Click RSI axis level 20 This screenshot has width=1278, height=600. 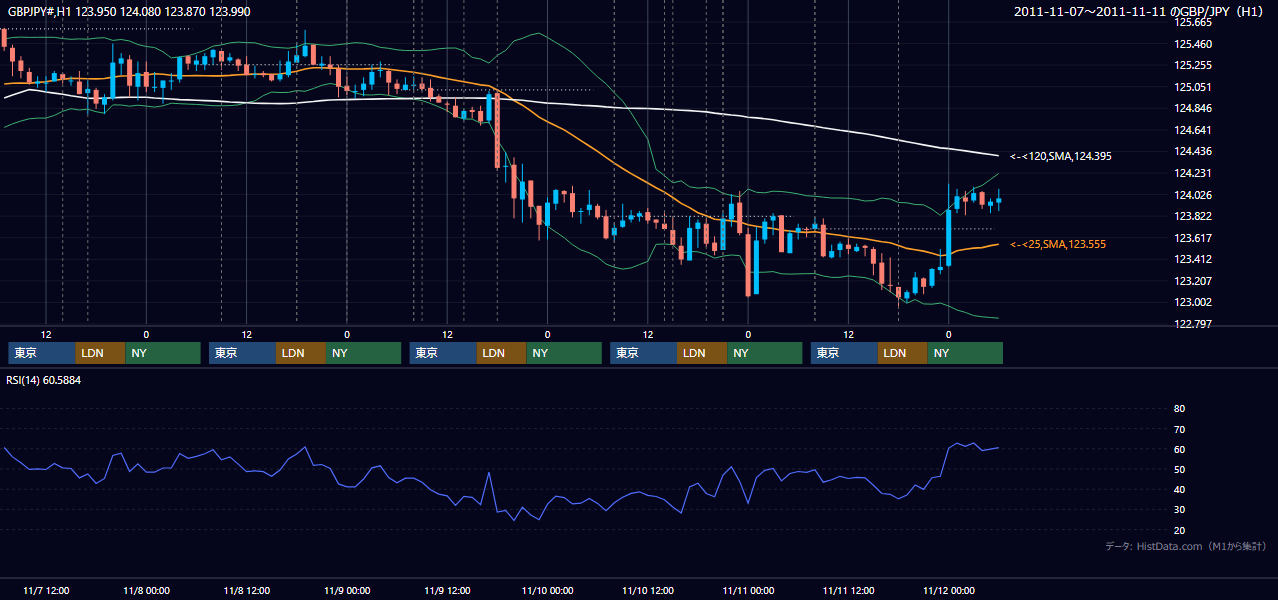(1179, 530)
